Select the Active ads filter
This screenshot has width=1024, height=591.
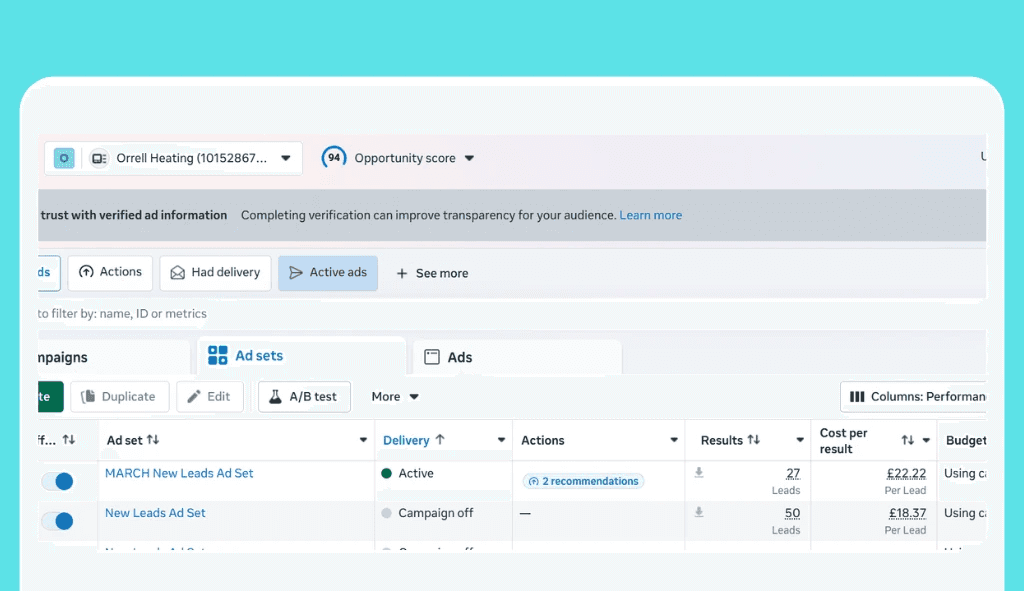pyautogui.click(x=328, y=272)
